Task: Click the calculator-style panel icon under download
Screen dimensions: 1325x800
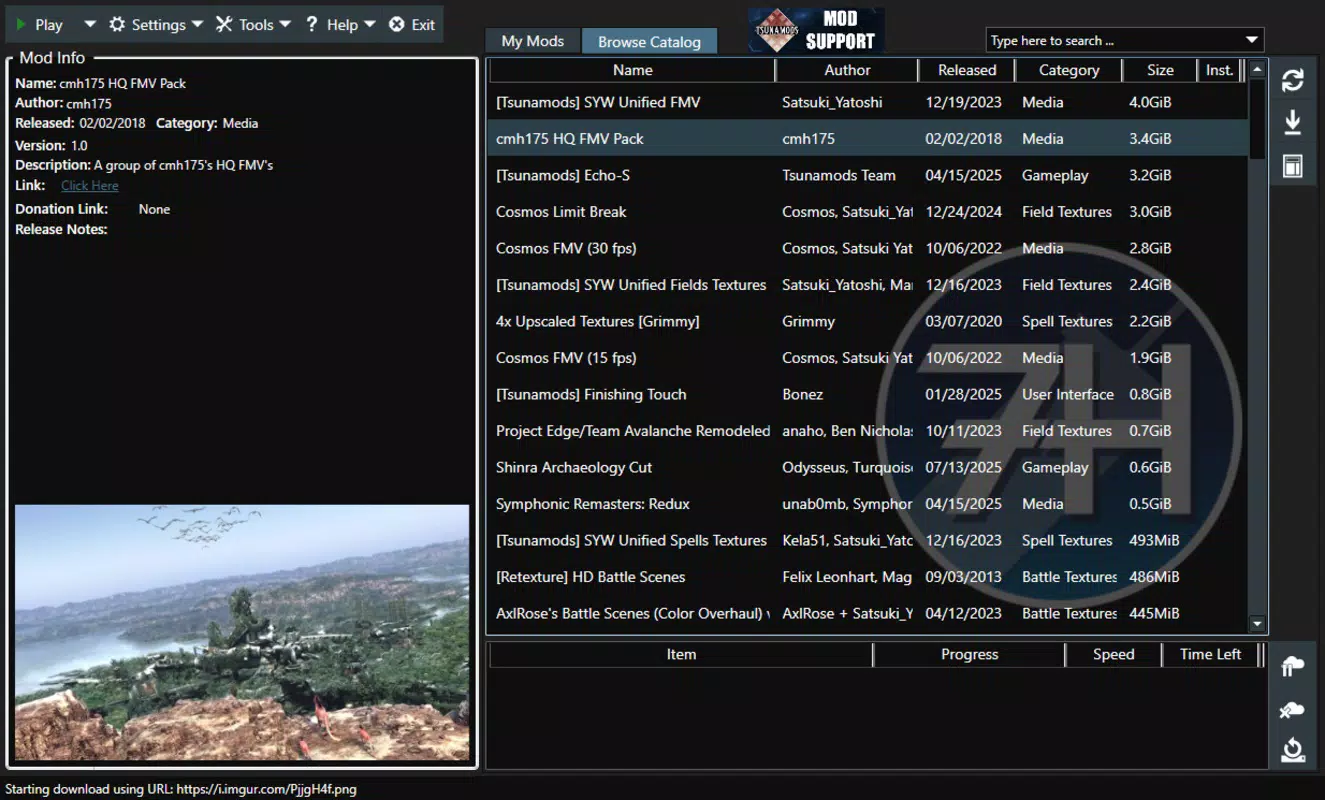Action: point(1293,166)
